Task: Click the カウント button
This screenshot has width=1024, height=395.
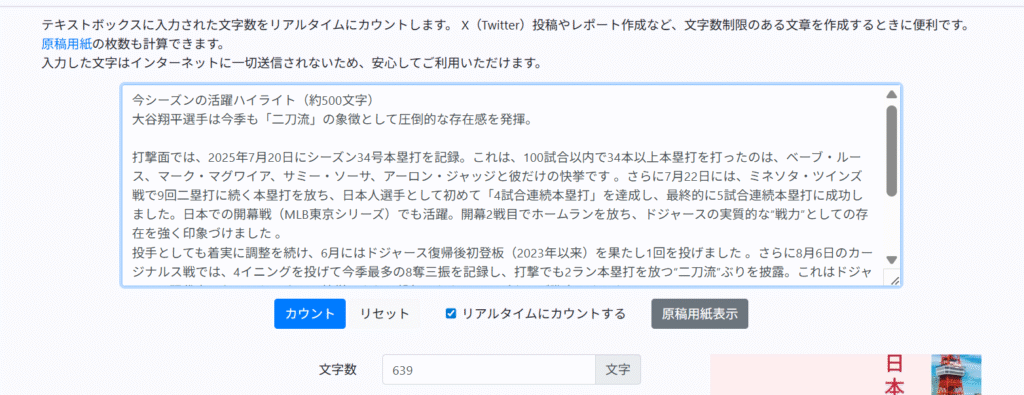Action: tap(310, 313)
